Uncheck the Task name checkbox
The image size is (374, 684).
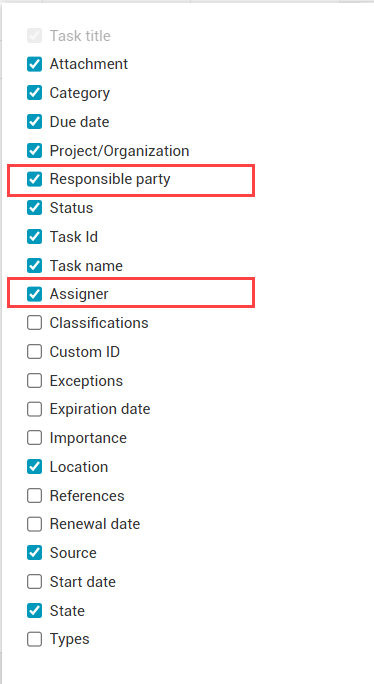click(x=34, y=266)
